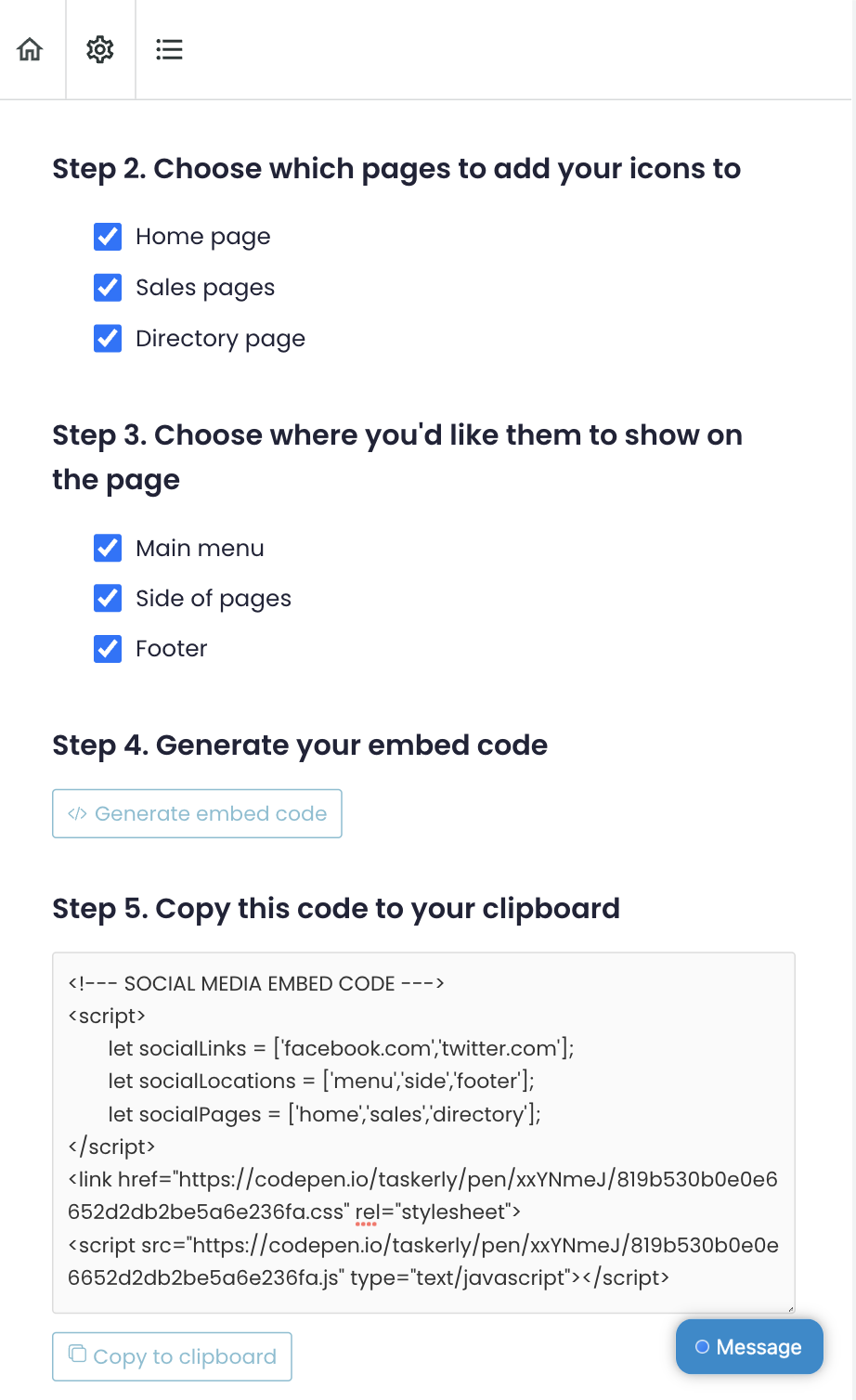Deselect the Footer checkbox
856x1400 pixels.
tap(108, 649)
